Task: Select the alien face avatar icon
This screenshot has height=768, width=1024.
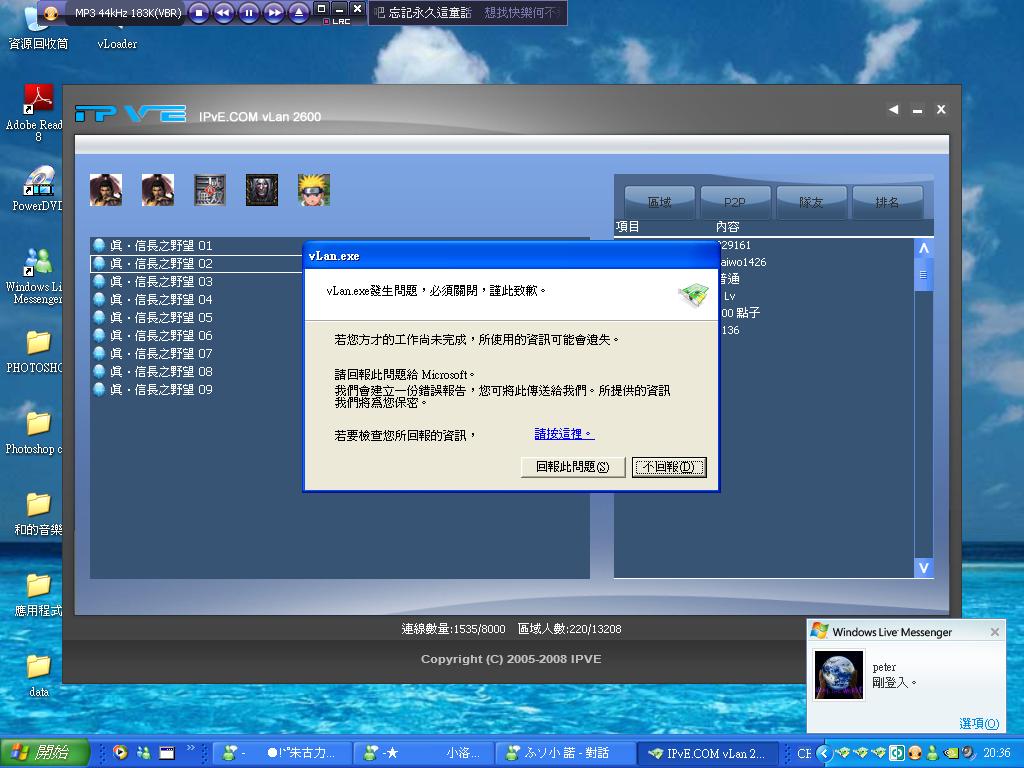Action: point(261,189)
